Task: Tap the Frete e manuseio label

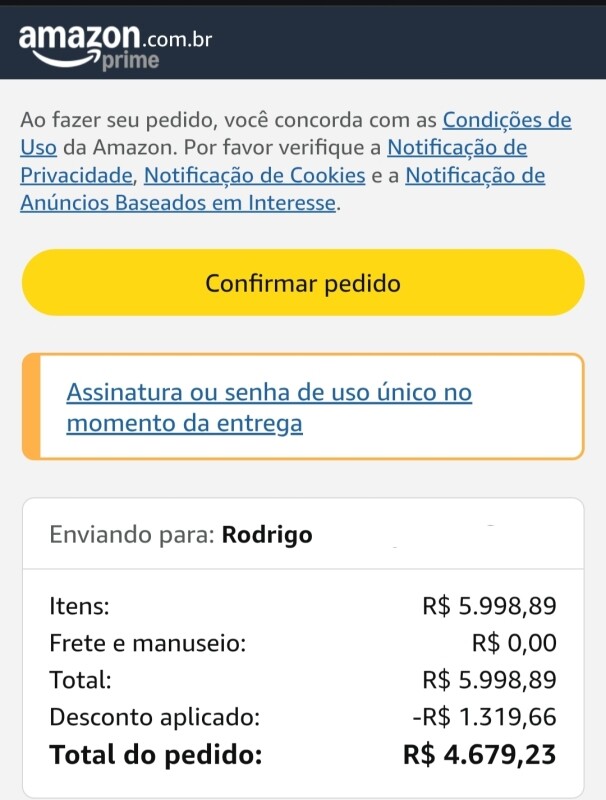Action: (147, 642)
